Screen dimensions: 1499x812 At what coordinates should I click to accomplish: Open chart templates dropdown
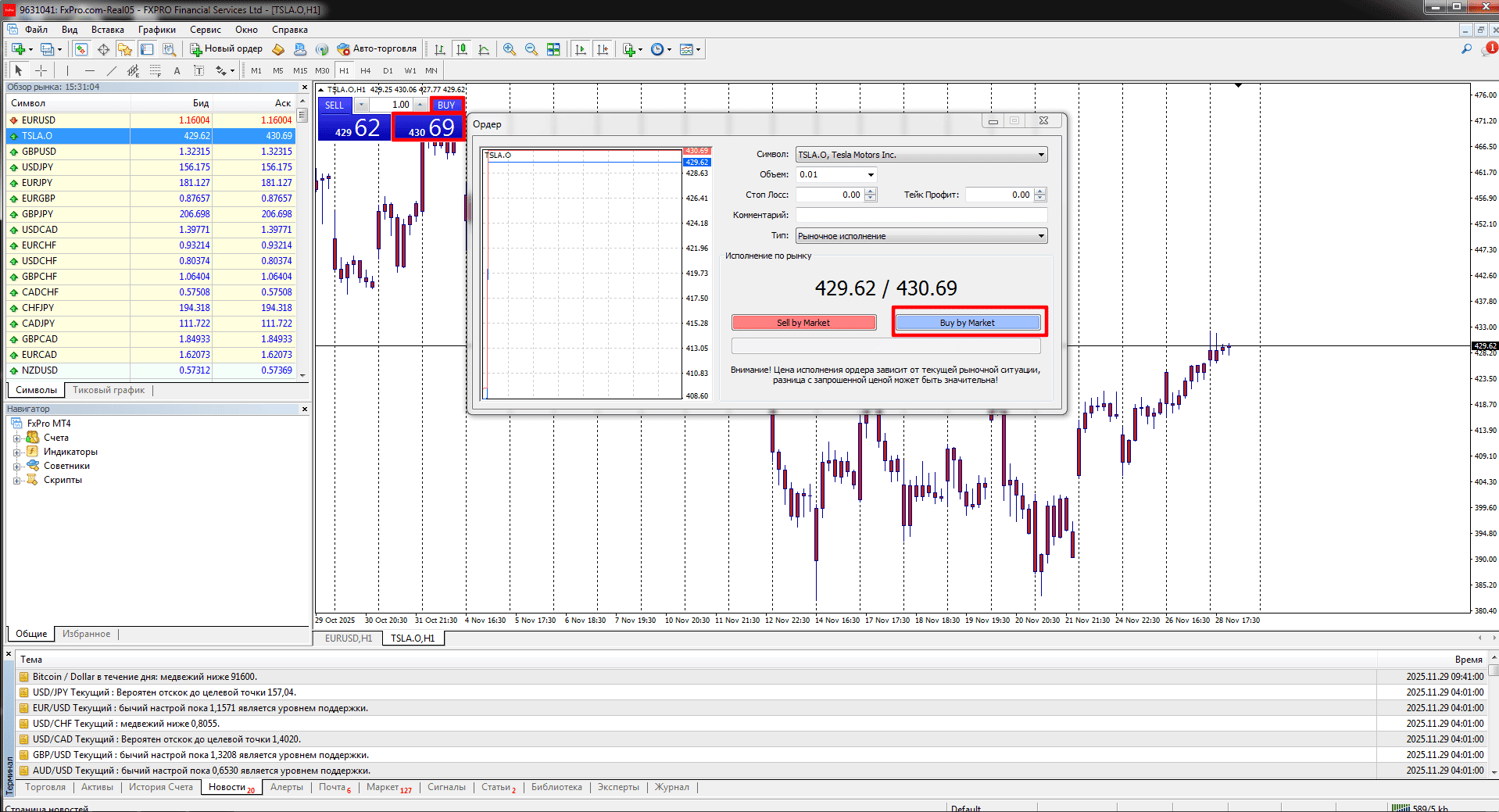click(x=690, y=49)
